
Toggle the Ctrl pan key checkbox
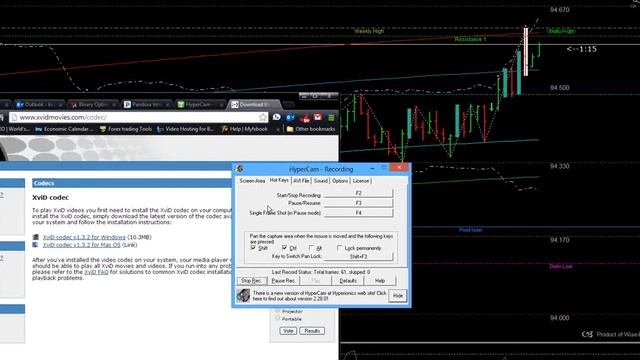(x=284, y=248)
